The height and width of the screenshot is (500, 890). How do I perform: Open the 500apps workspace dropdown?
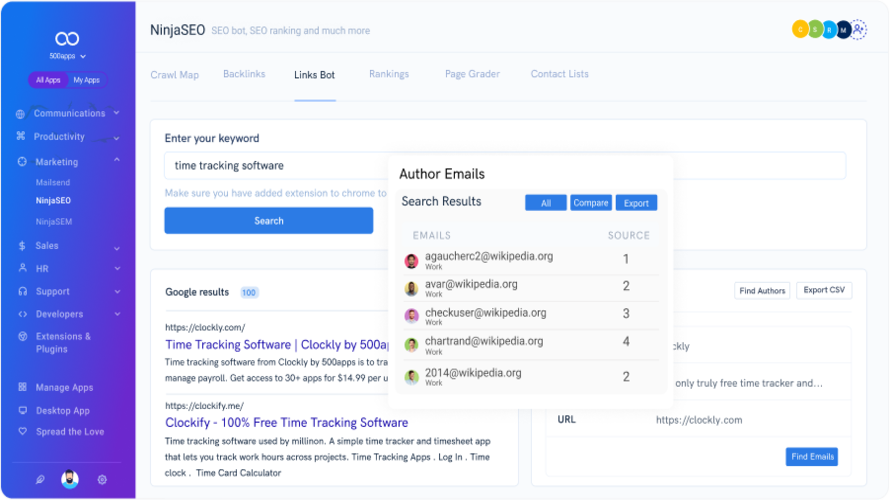pos(67,56)
